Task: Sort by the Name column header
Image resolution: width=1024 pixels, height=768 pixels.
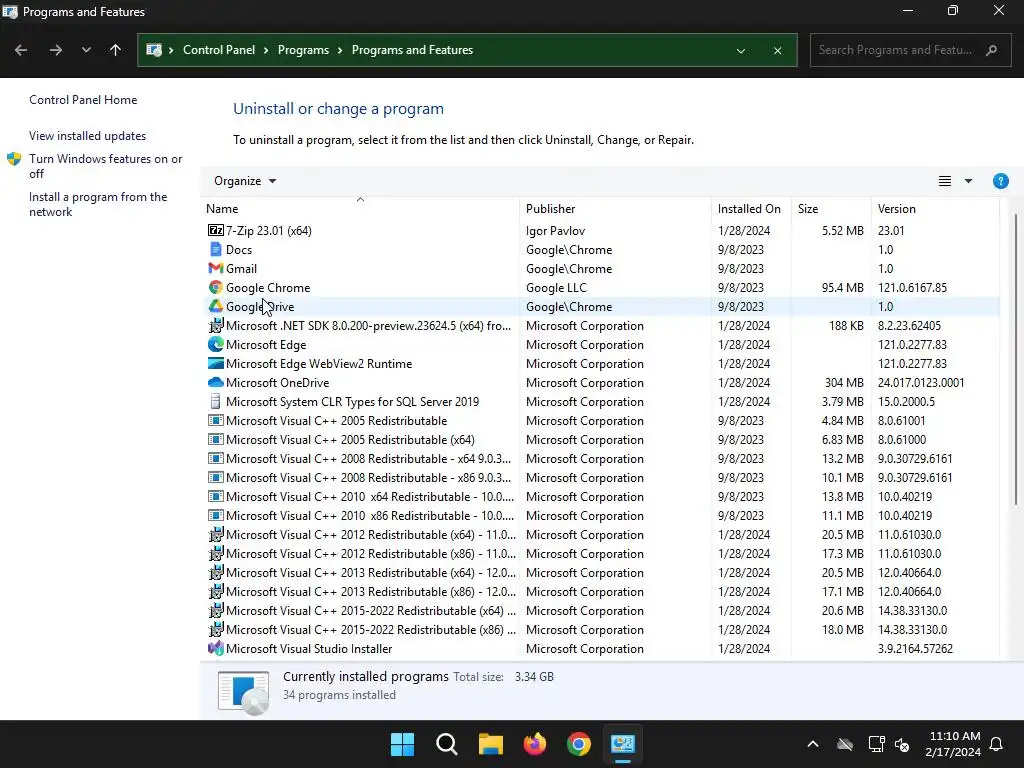Action: 360,209
